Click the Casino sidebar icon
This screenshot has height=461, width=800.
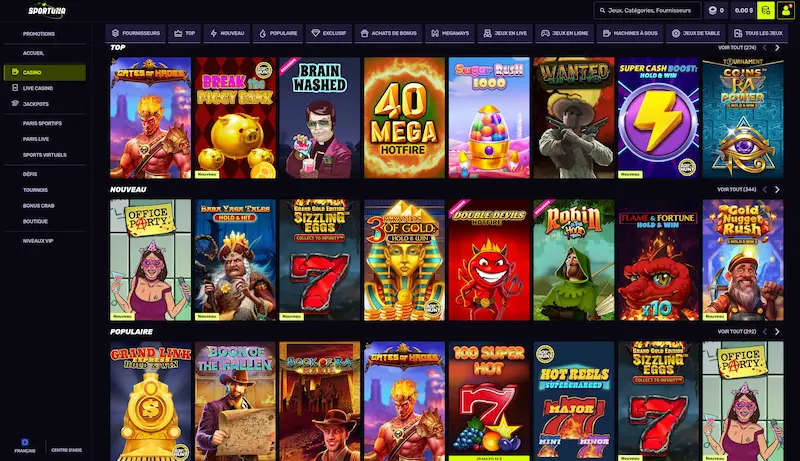(15, 72)
